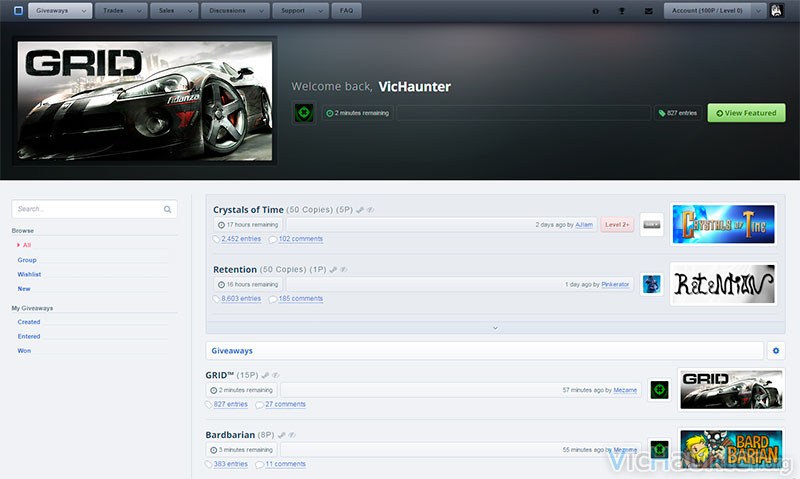This screenshot has width=800, height=479.
Task: Hide Bardbarian giveaway with eye icon
Action: pos(292,435)
